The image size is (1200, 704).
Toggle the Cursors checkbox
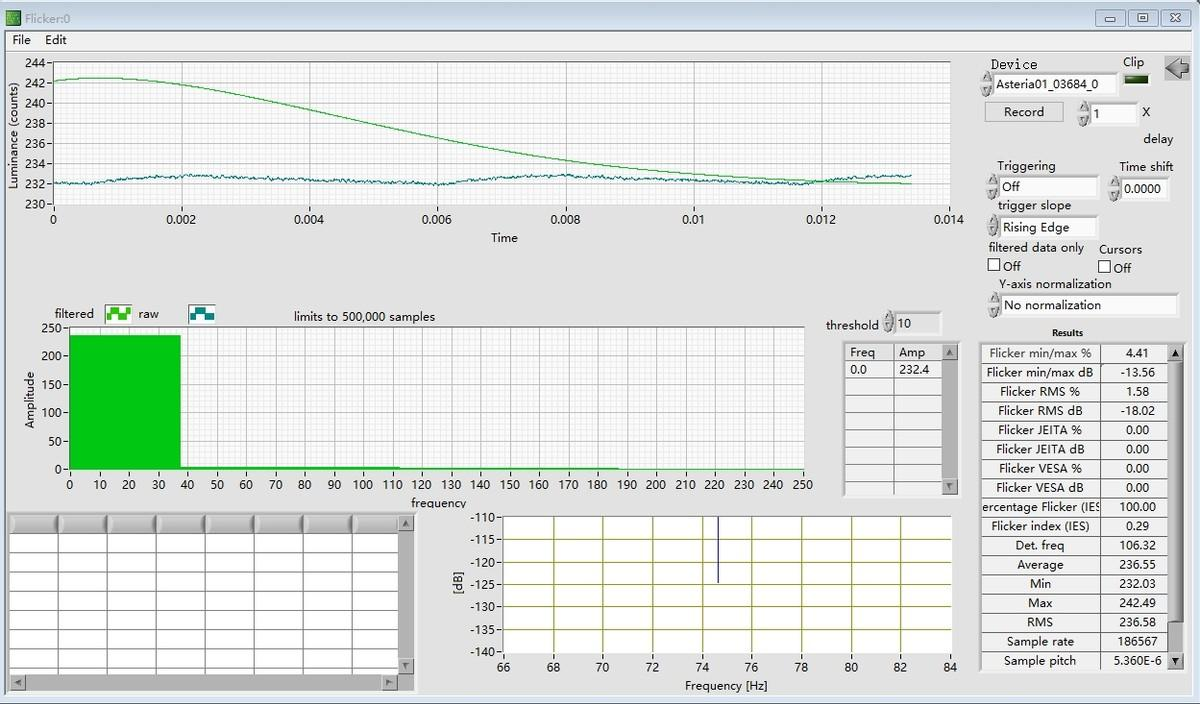(1104, 267)
